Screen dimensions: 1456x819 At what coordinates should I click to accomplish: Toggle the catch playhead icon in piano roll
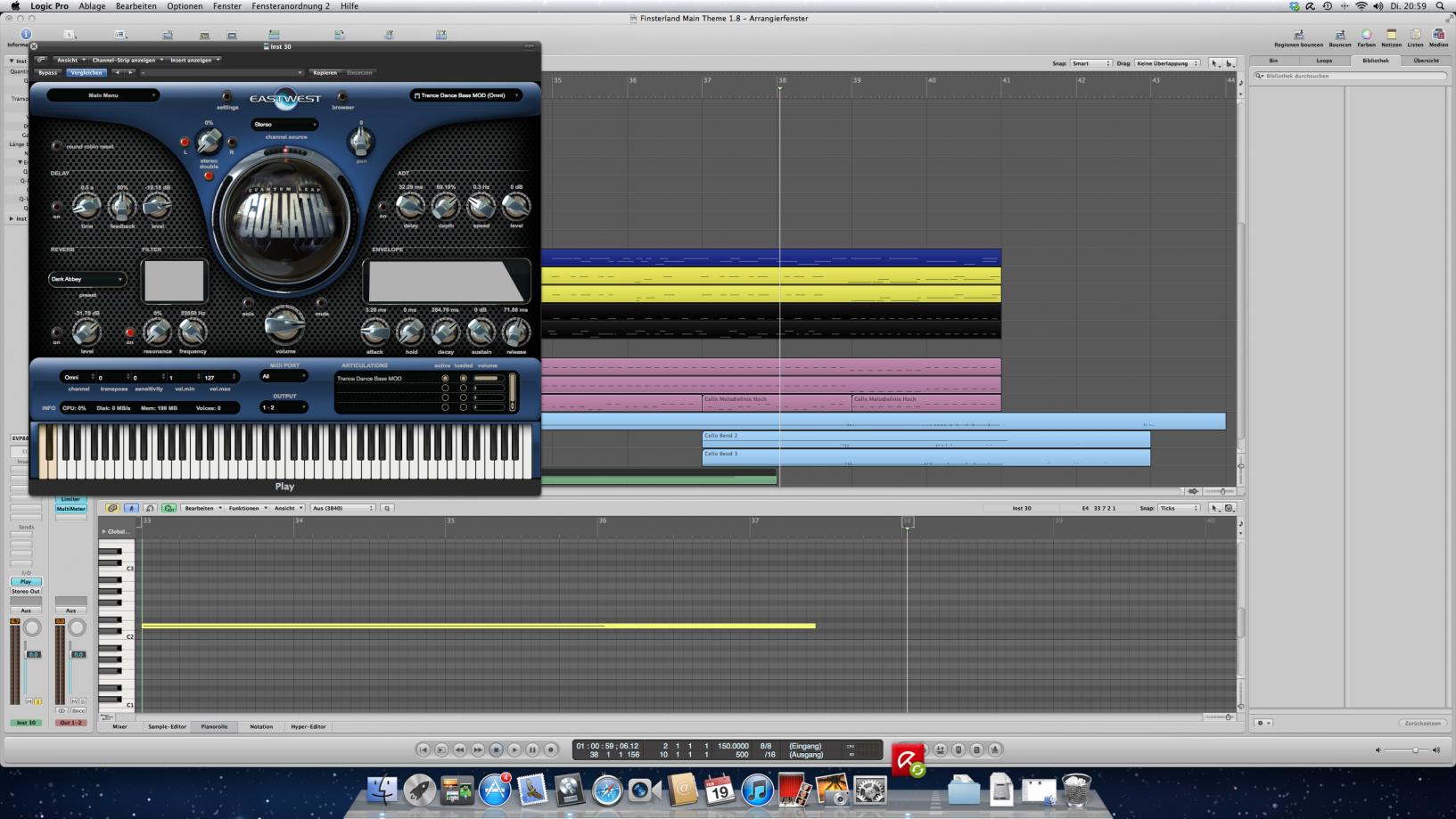point(131,508)
